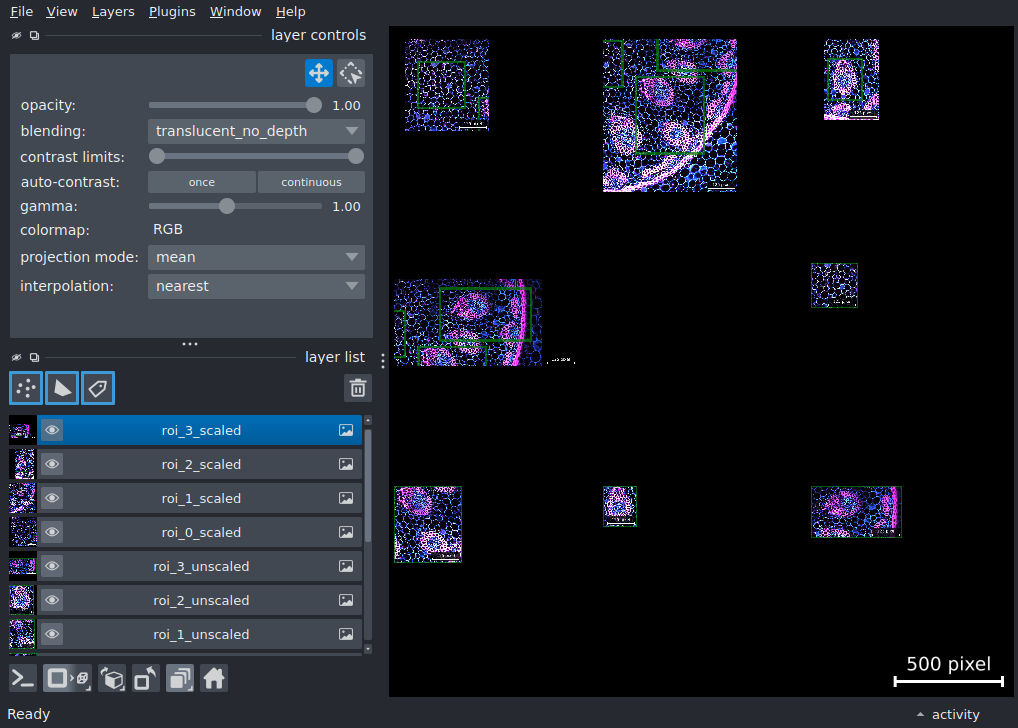
Task: Reset view with home icon
Action: (214, 679)
